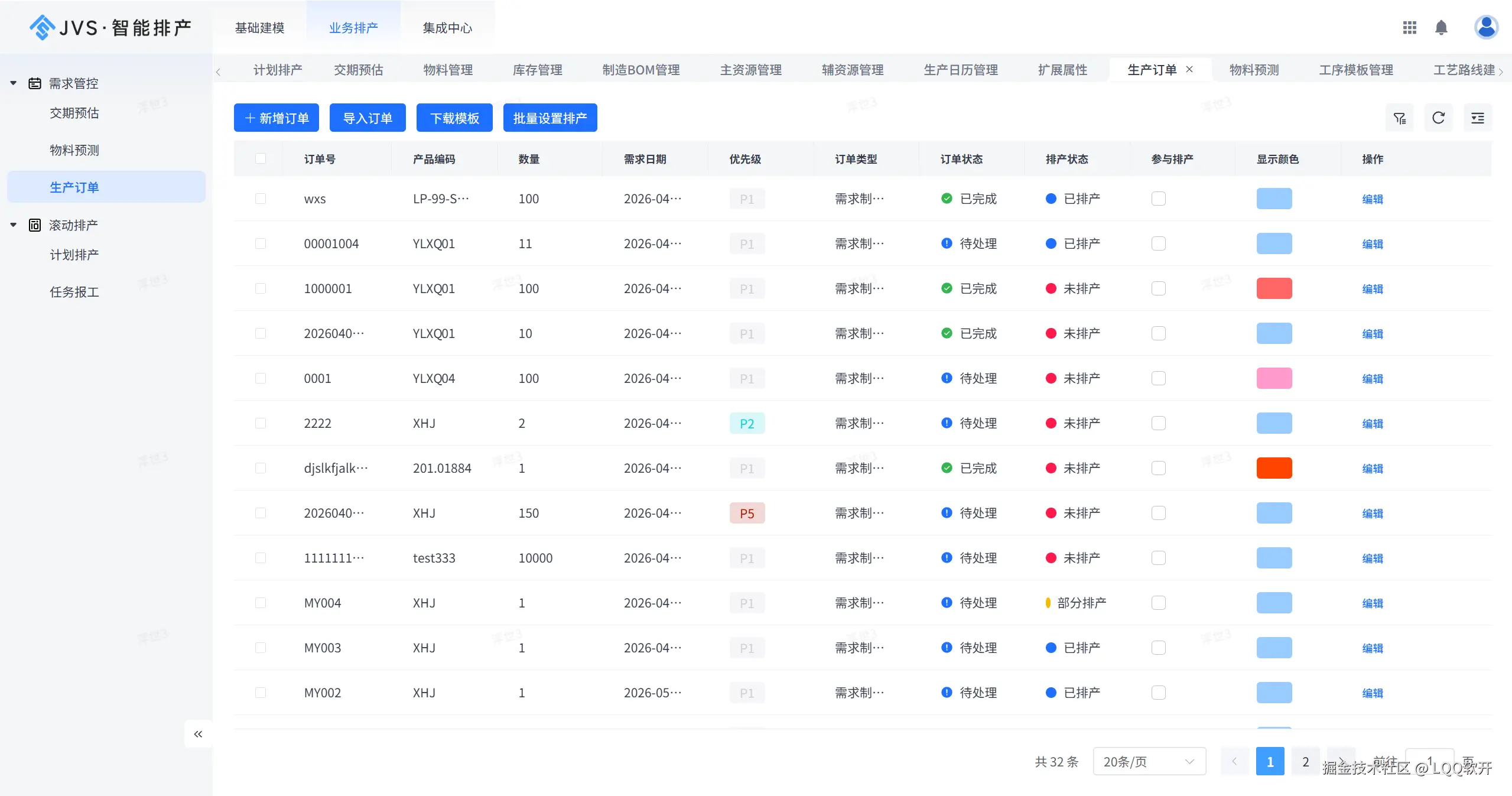Check the row checkbox for order wxs
Viewport: 1512px width, 796px height.
pos(261,199)
